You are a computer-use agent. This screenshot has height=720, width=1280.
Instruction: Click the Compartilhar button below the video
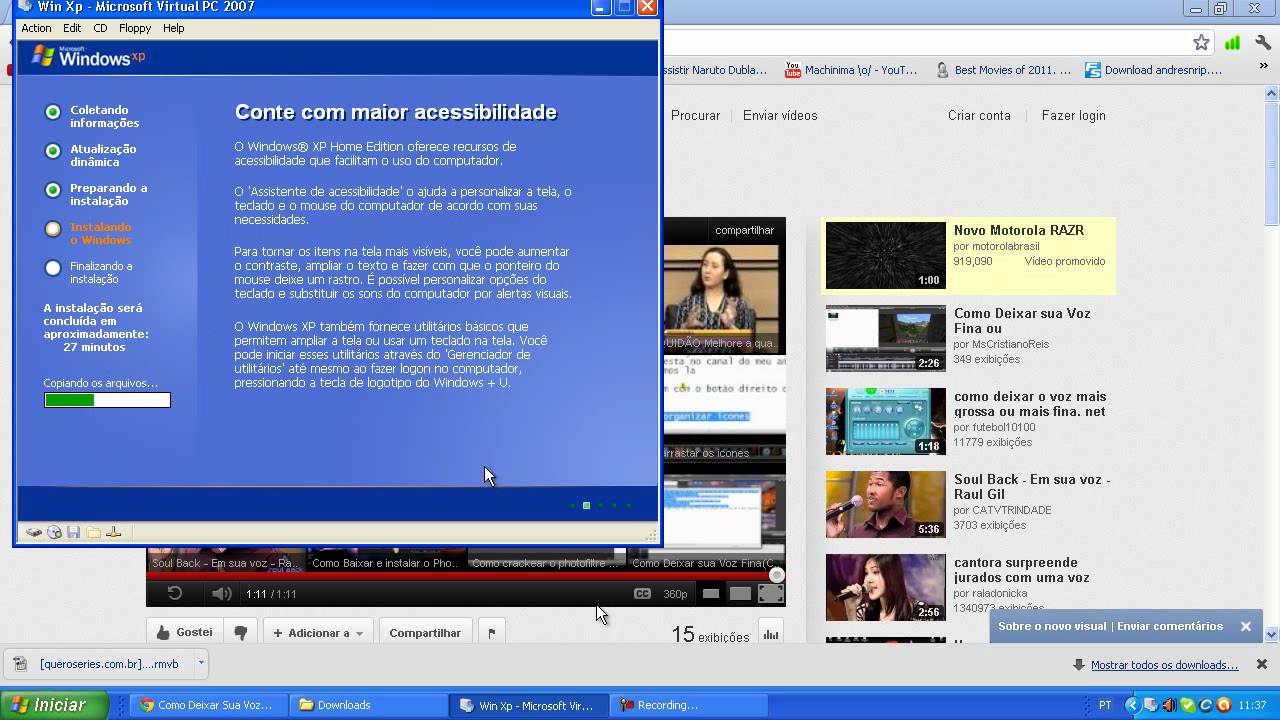point(425,633)
